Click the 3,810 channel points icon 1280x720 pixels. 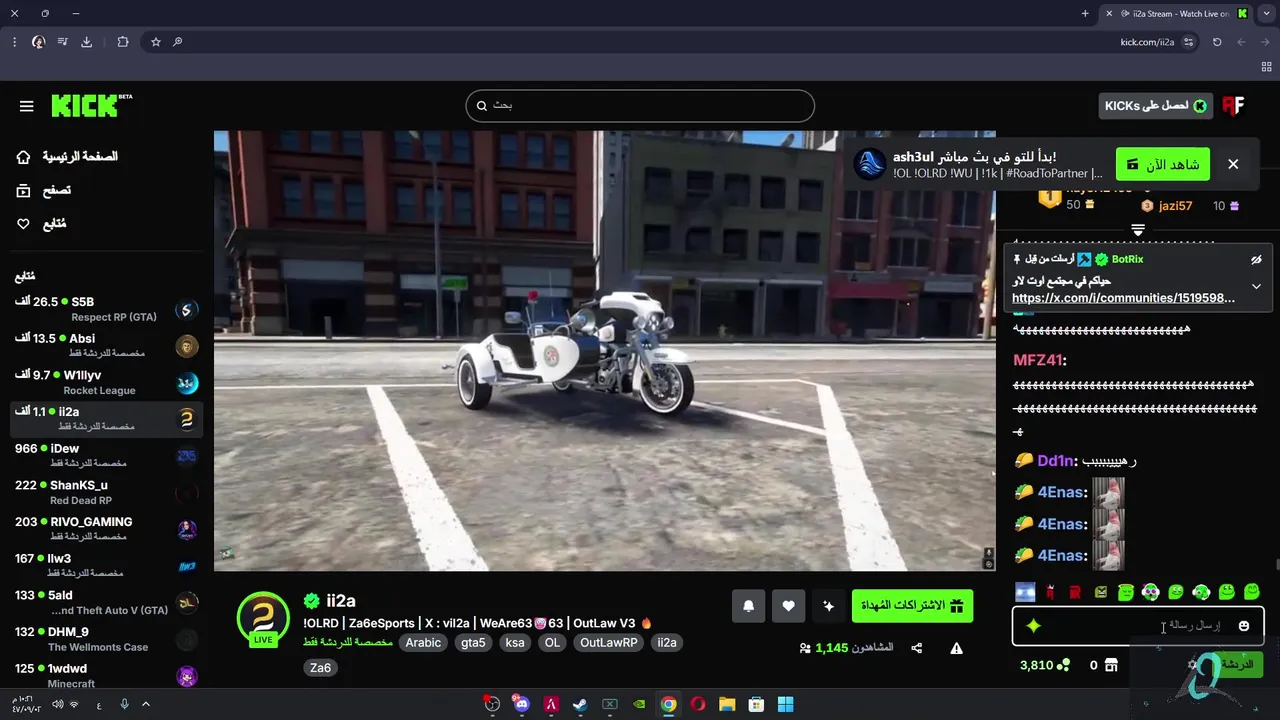click(x=1064, y=665)
